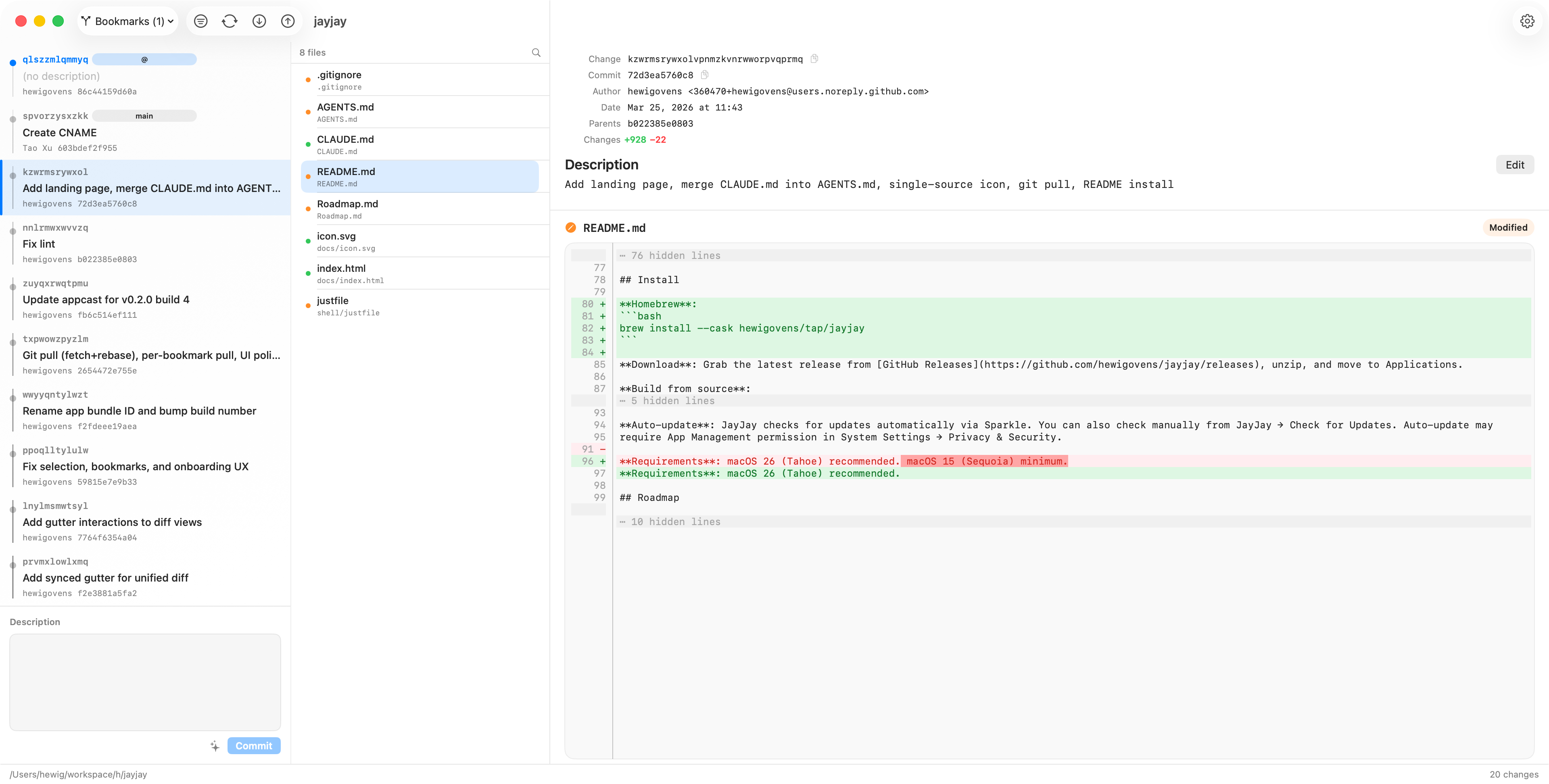Image resolution: width=1549 pixels, height=784 pixels.
Task: Click the main bookmark badge
Action: [x=144, y=115]
